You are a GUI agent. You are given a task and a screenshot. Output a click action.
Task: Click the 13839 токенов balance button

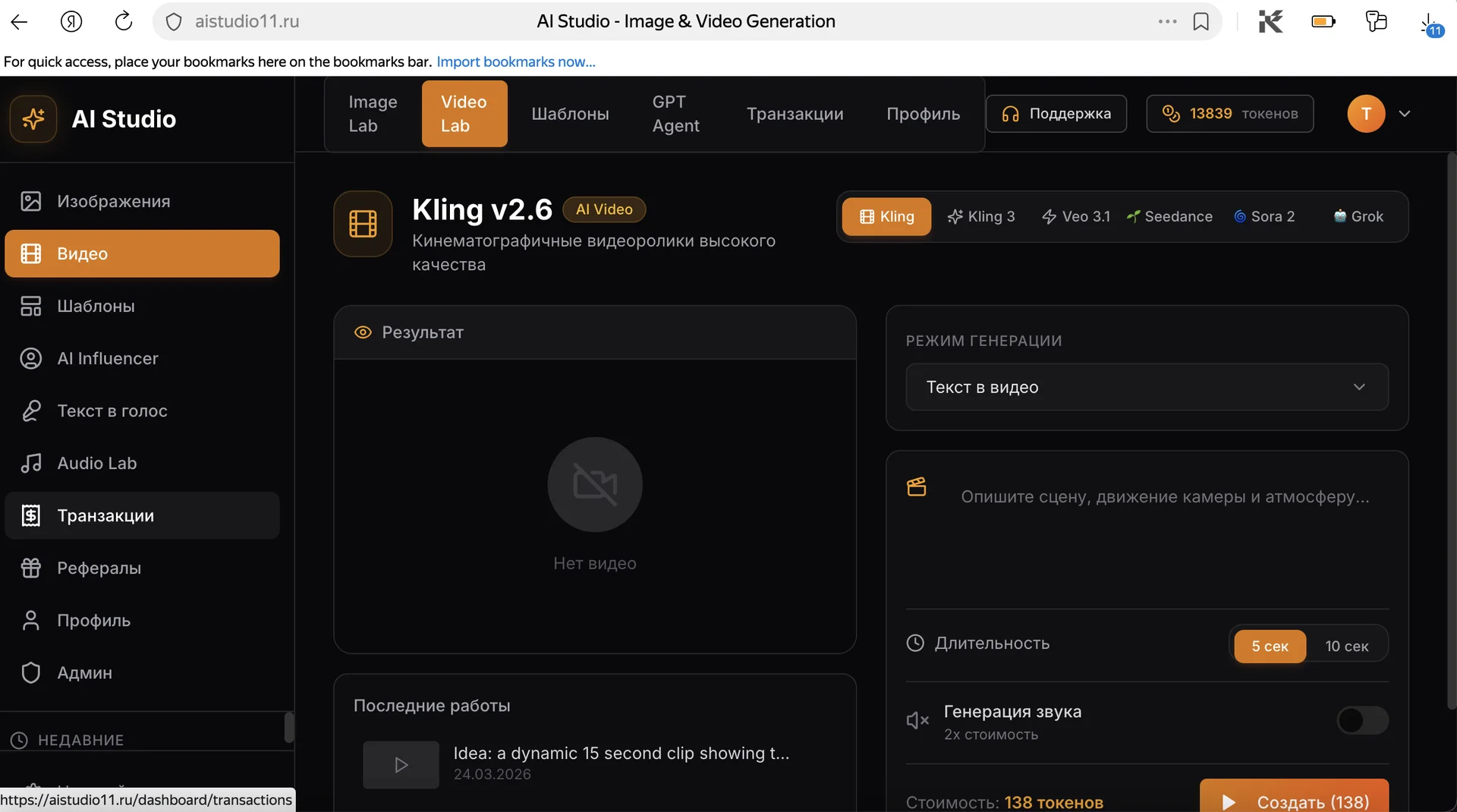point(1229,114)
